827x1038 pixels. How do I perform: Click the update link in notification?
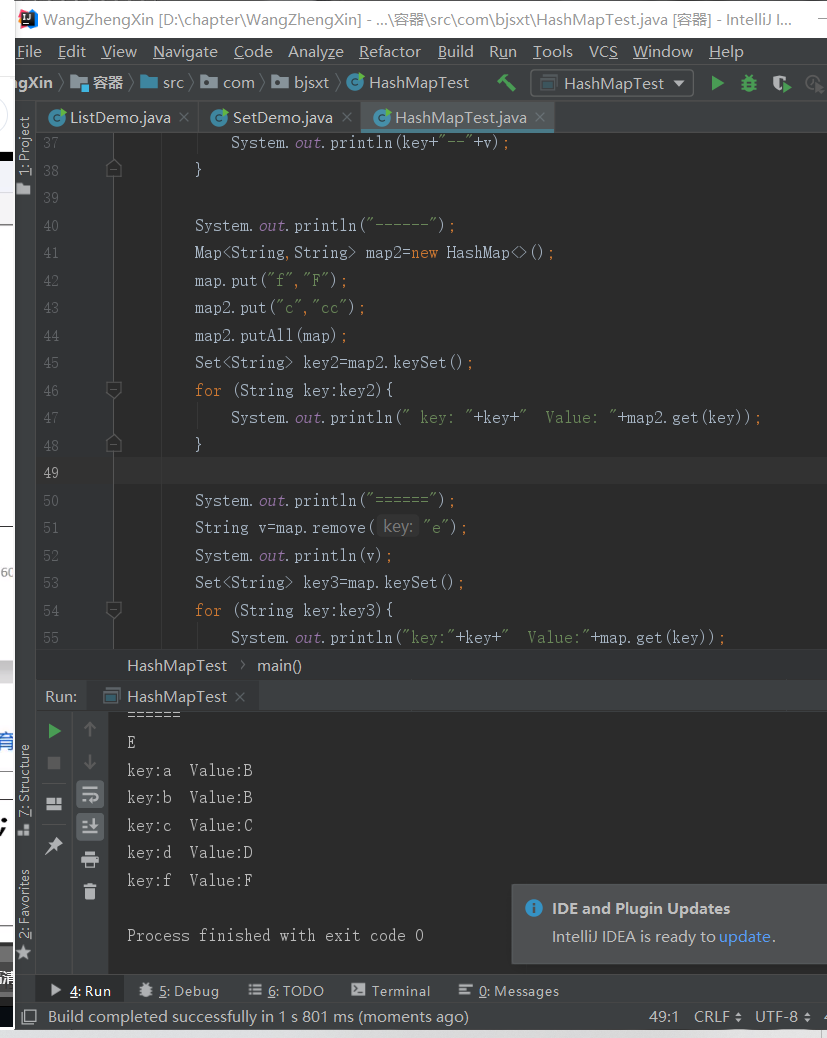point(745,937)
